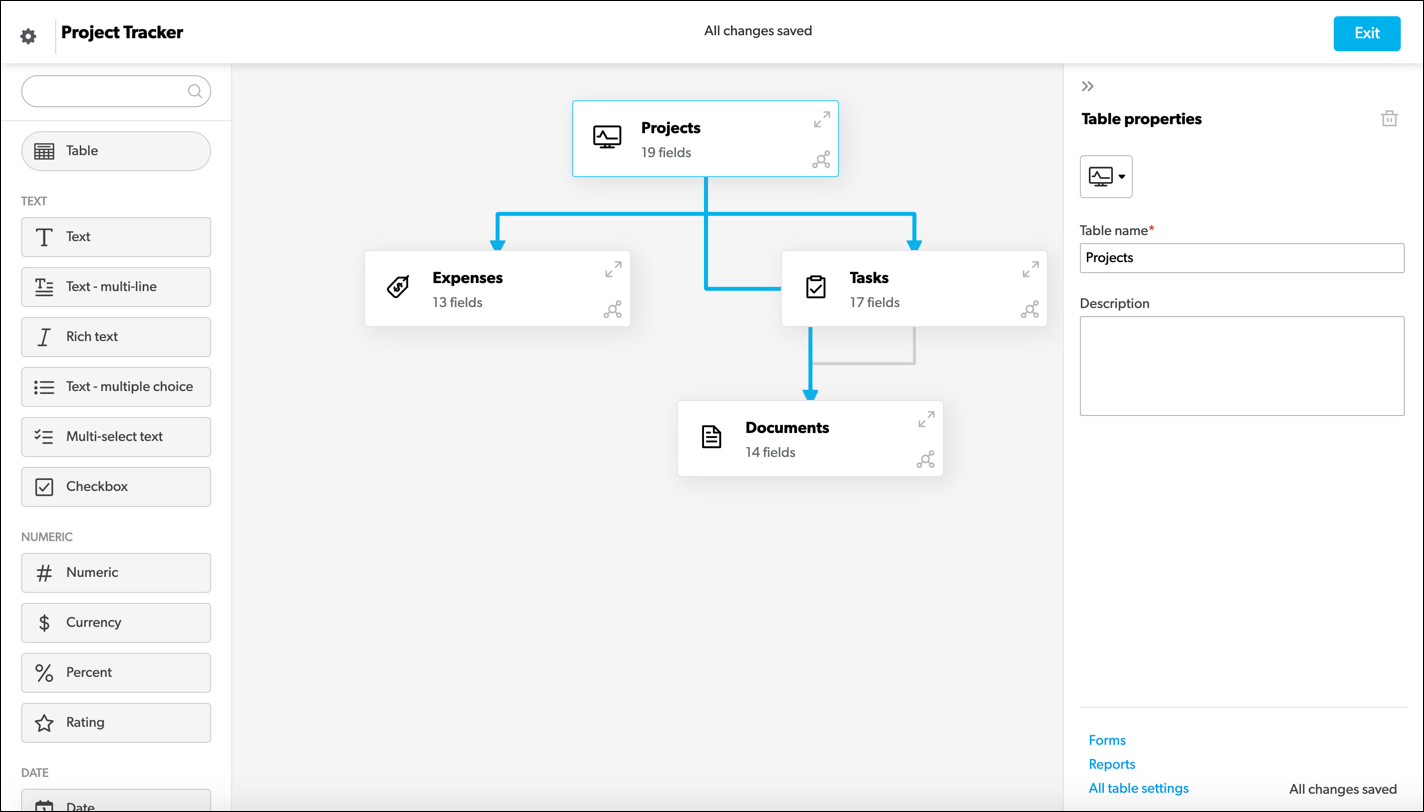The height and width of the screenshot is (812, 1424).
Task: Open app settings gear icon
Action: (x=28, y=36)
